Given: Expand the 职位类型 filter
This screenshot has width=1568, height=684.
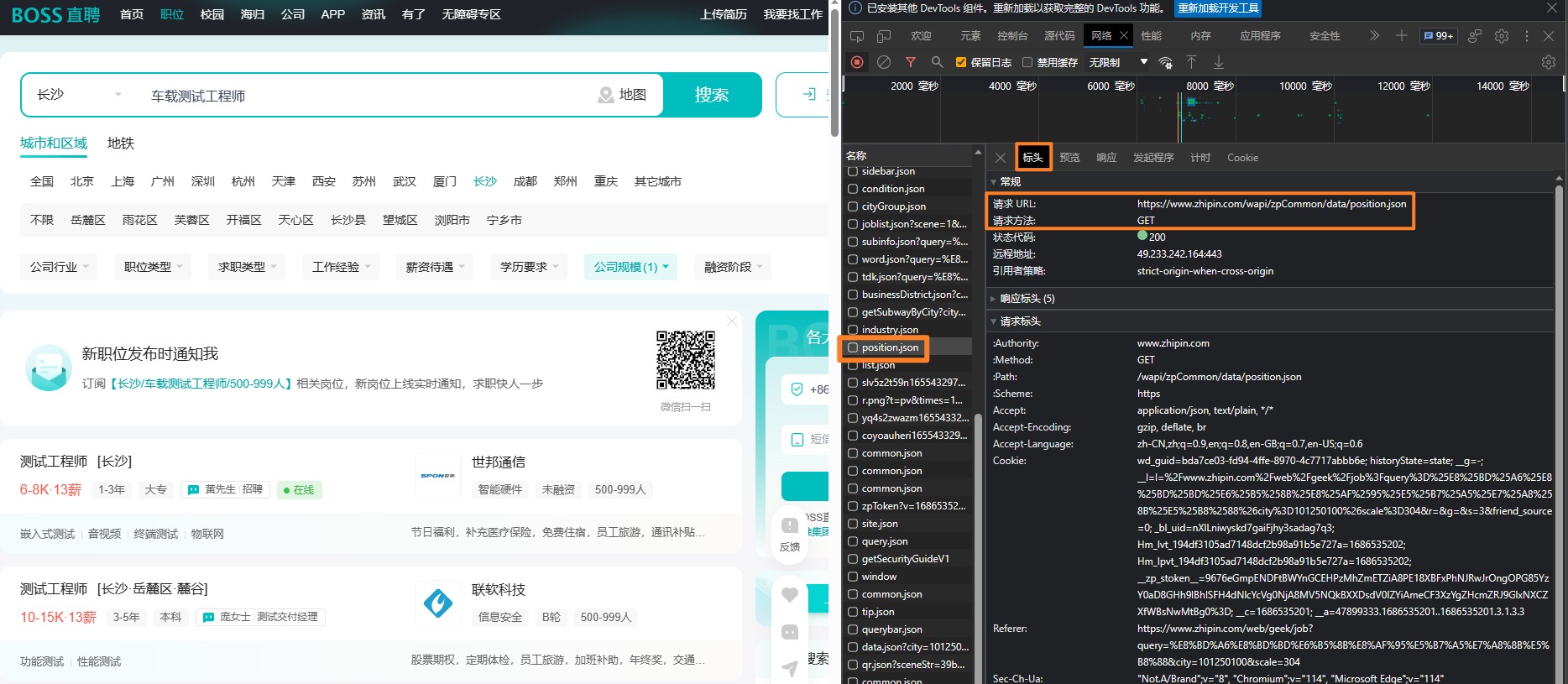Looking at the screenshot, I should point(153,267).
